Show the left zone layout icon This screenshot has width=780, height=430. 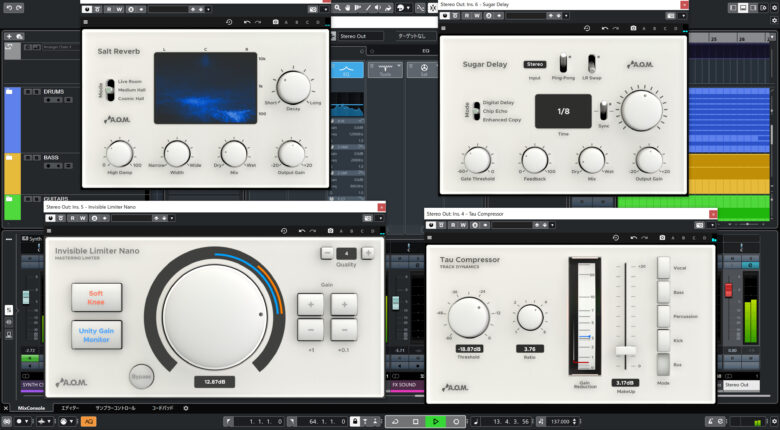pyautogui.click(x=733, y=8)
